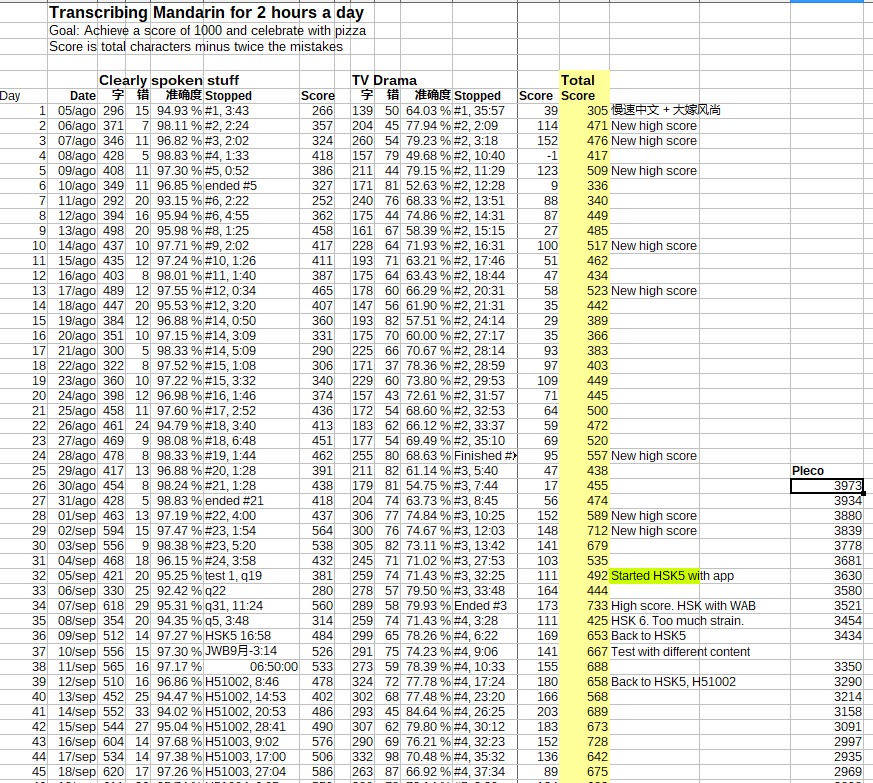Click the Pleco cell with value 3973
The image size is (873, 783).
[x=826, y=485]
